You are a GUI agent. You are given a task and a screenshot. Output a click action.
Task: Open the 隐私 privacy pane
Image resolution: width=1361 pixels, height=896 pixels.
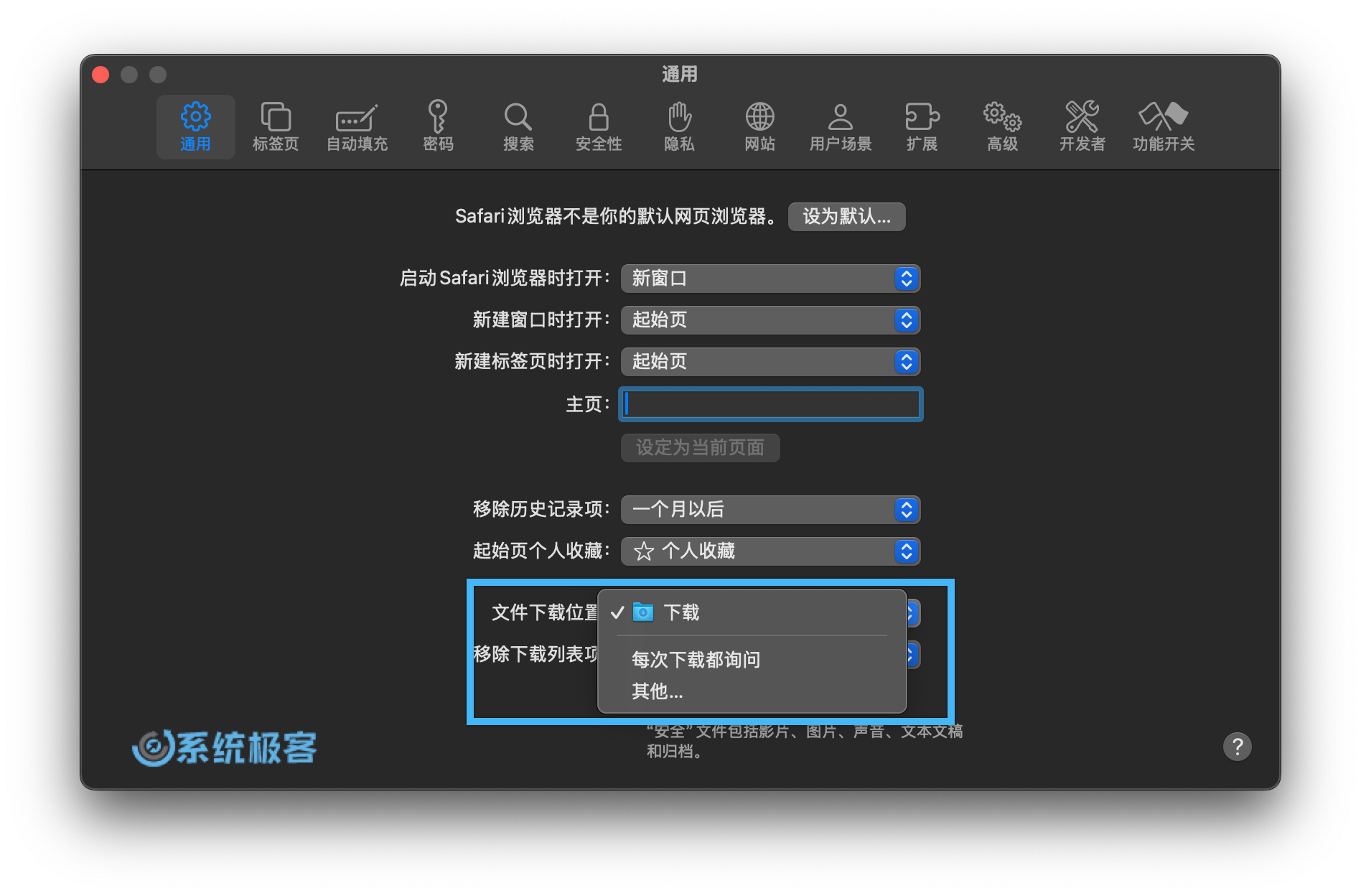(x=679, y=127)
